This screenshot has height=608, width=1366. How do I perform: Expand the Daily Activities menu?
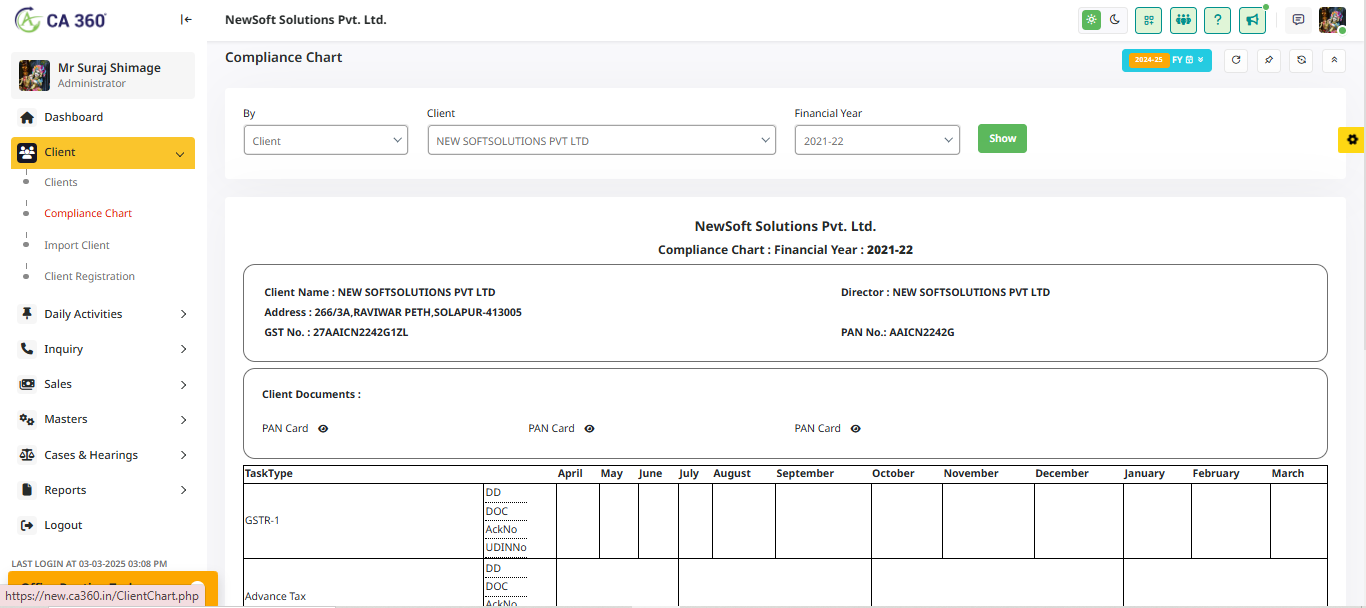(103, 314)
